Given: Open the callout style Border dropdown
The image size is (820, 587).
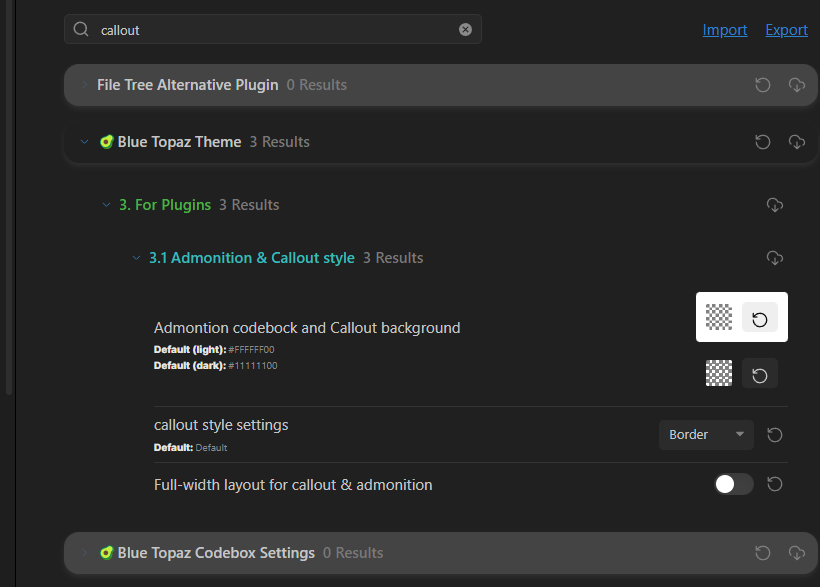Looking at the screenshot, I should (x=706, y=435).
